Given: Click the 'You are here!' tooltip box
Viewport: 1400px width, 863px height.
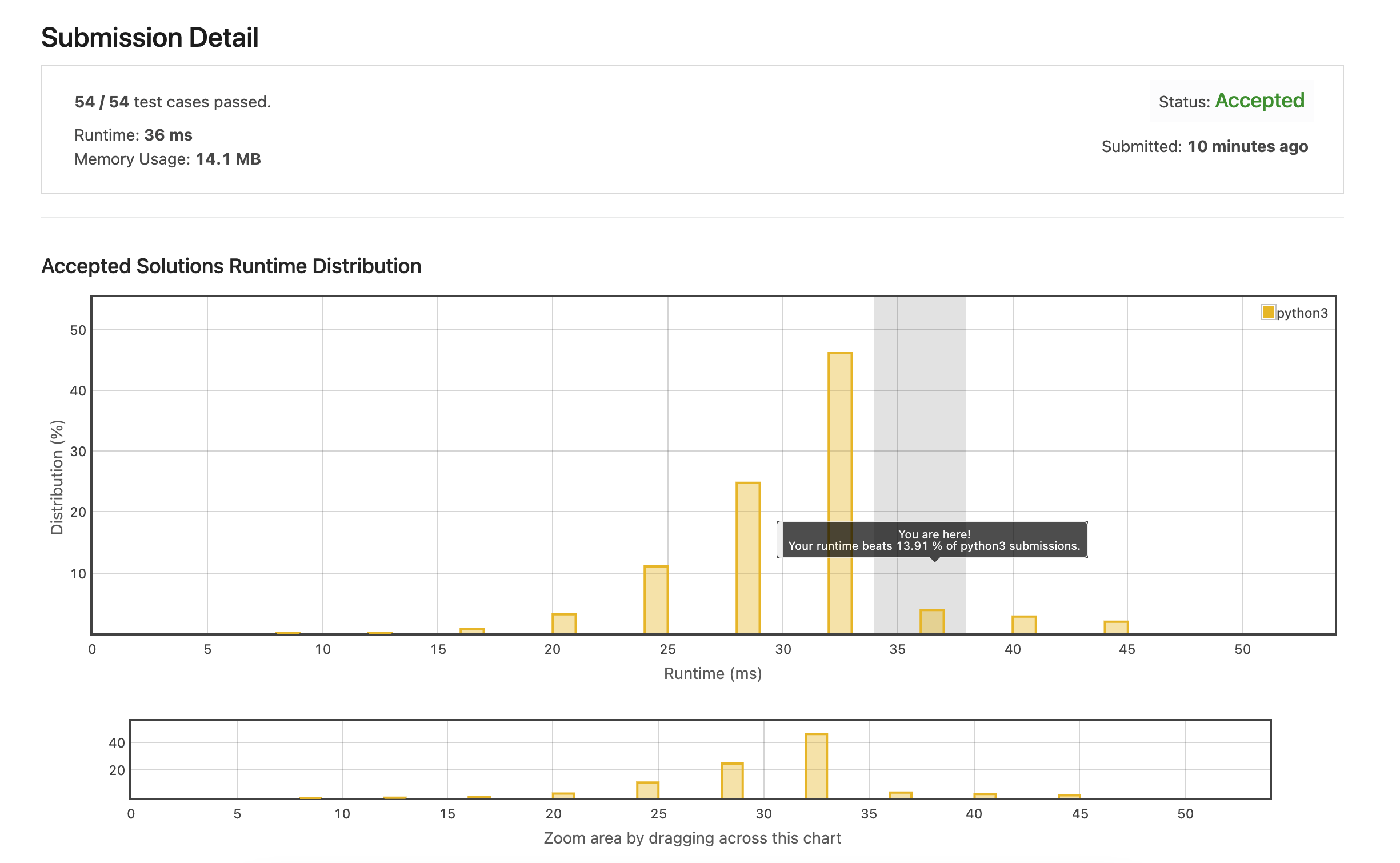Looking at the screenshot, I should pyautogui.click(x=934, y=540).
